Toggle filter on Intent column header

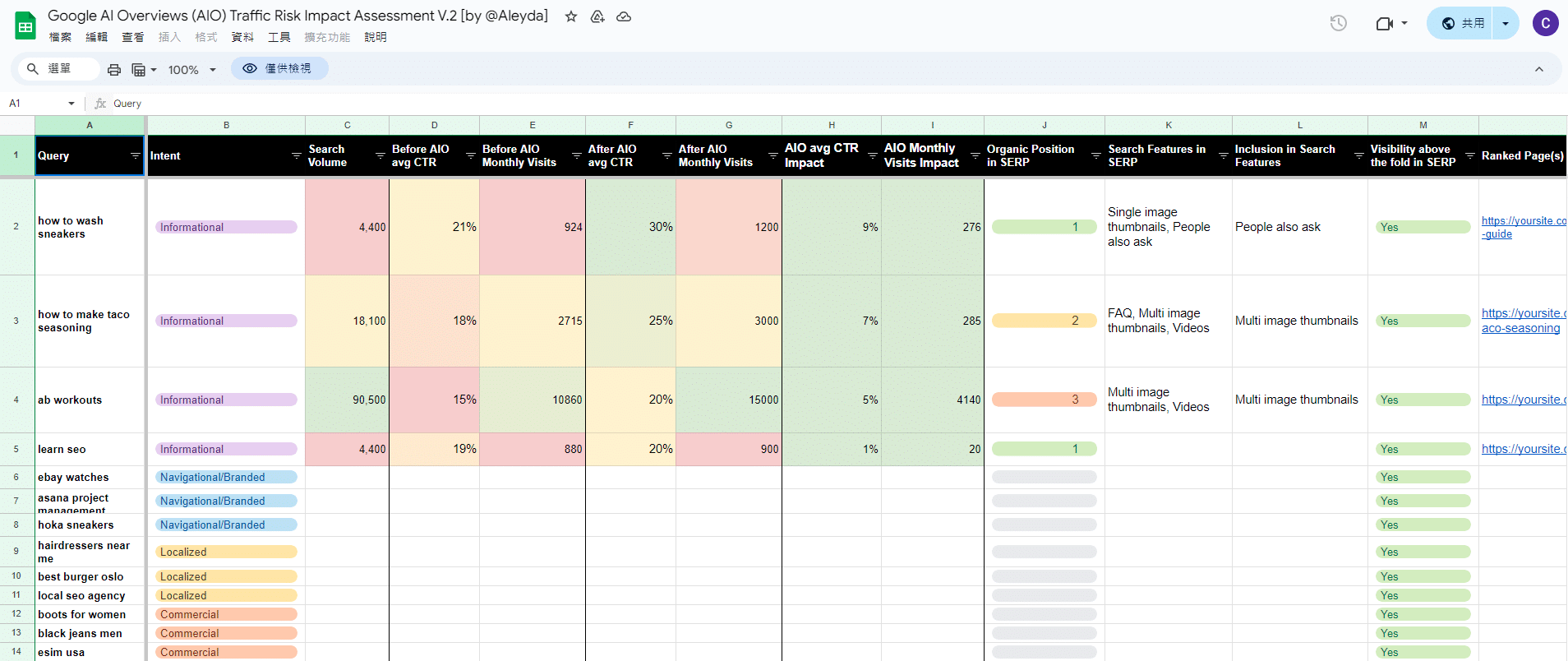point(296,155)
